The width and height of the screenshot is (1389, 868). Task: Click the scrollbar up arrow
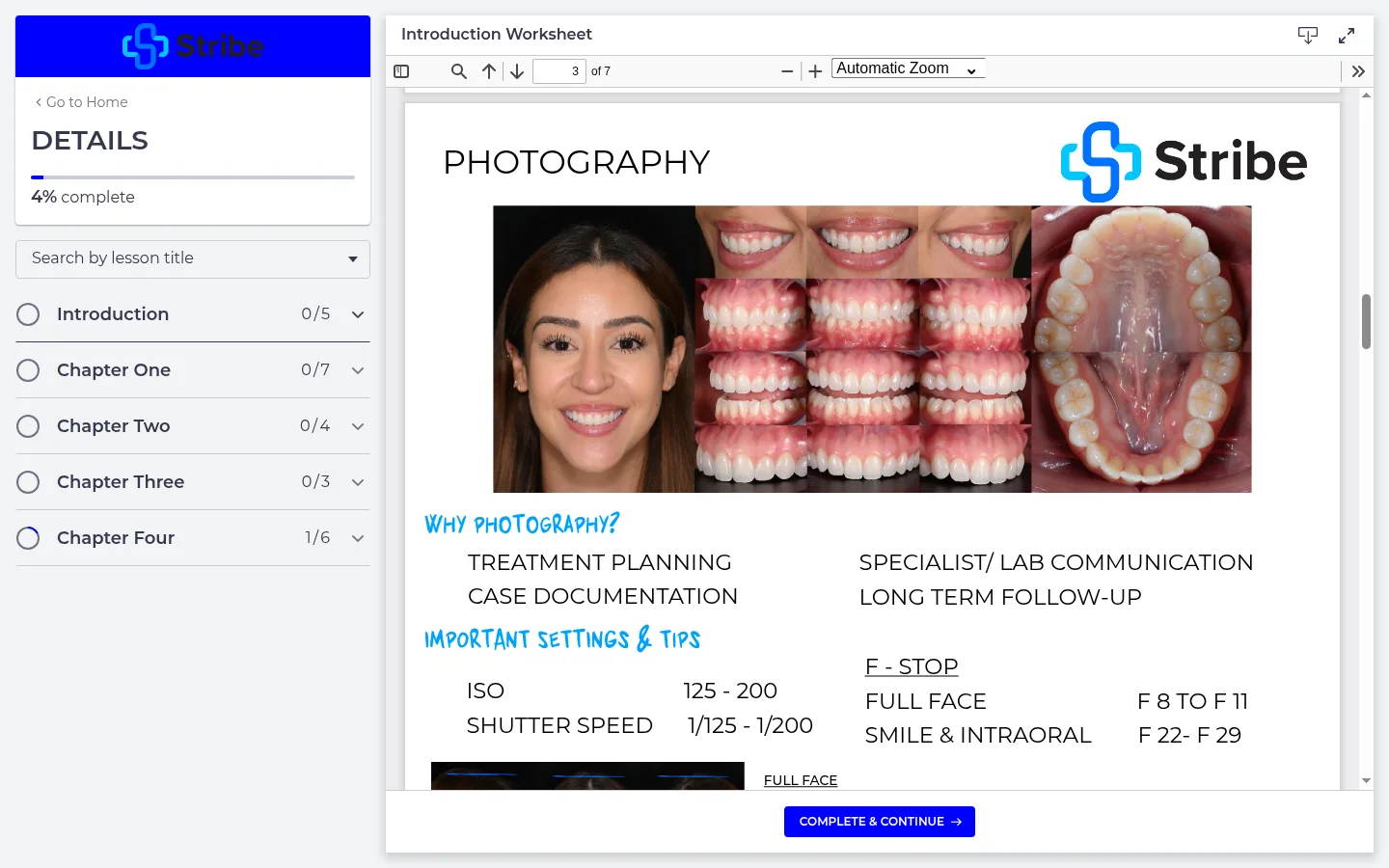[1366, 95]
